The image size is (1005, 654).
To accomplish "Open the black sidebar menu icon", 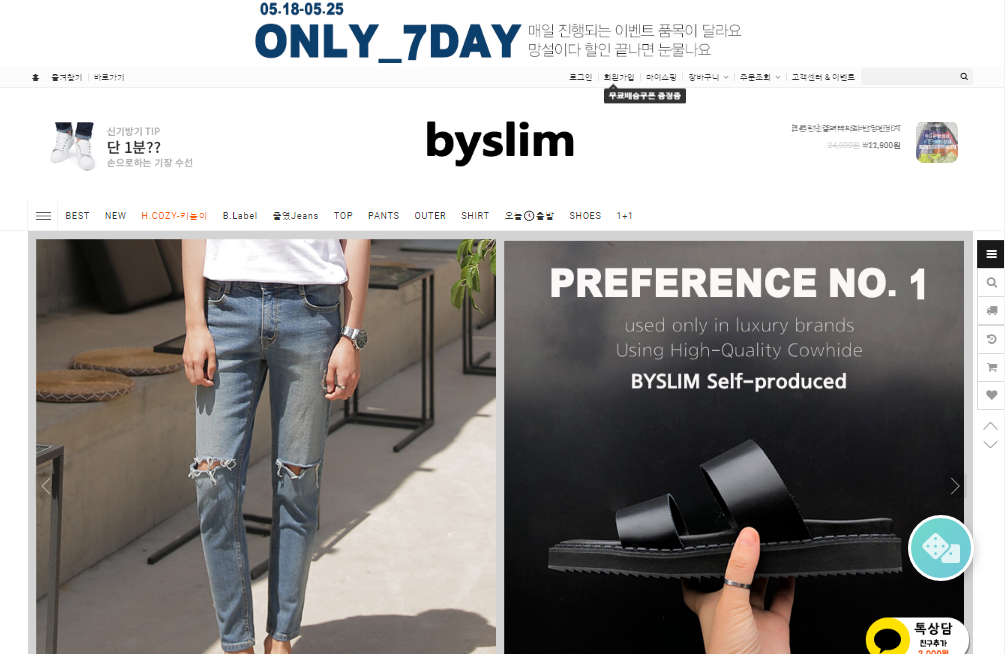I will [990, 255].
